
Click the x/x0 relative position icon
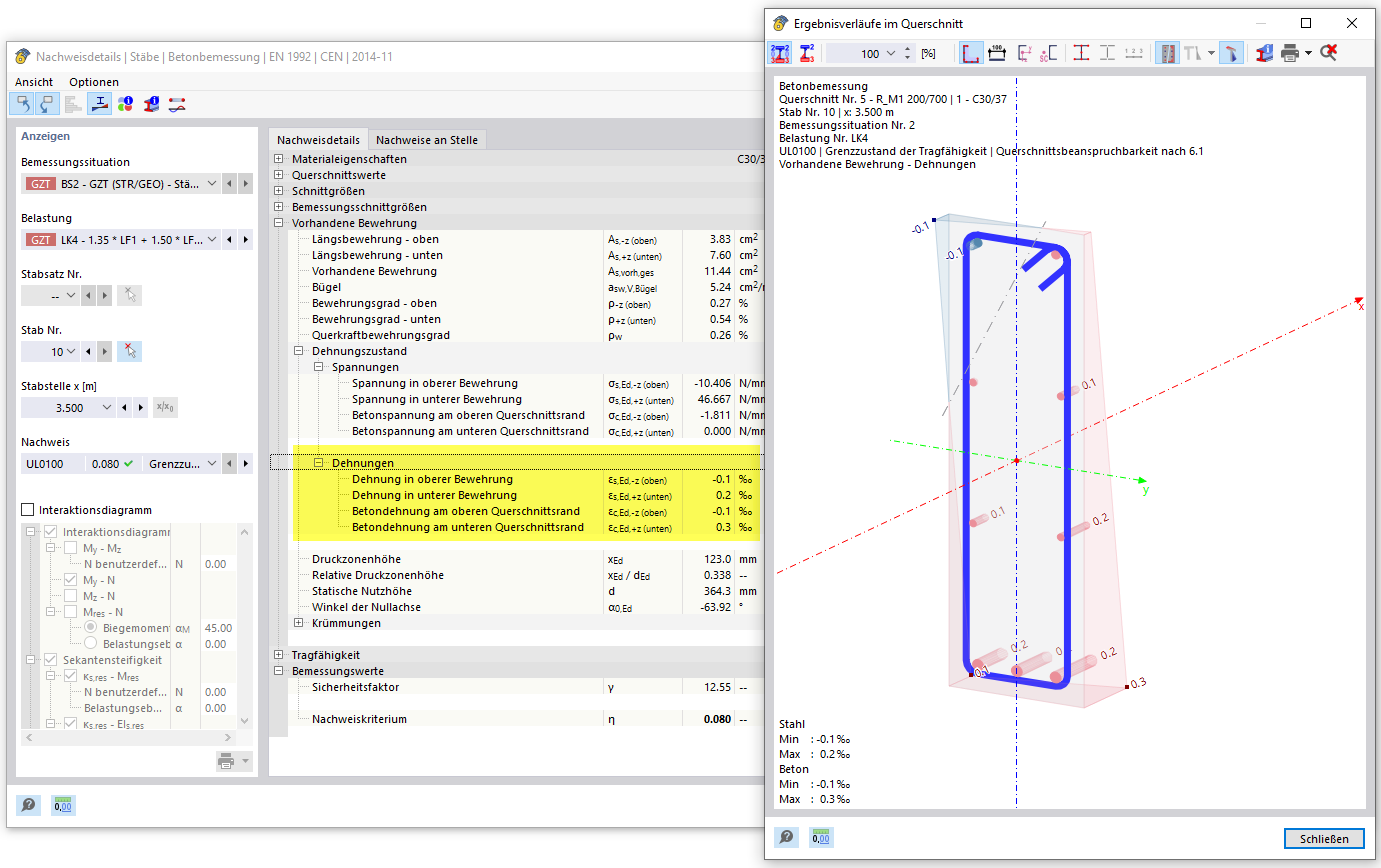[x=165, y=407]
